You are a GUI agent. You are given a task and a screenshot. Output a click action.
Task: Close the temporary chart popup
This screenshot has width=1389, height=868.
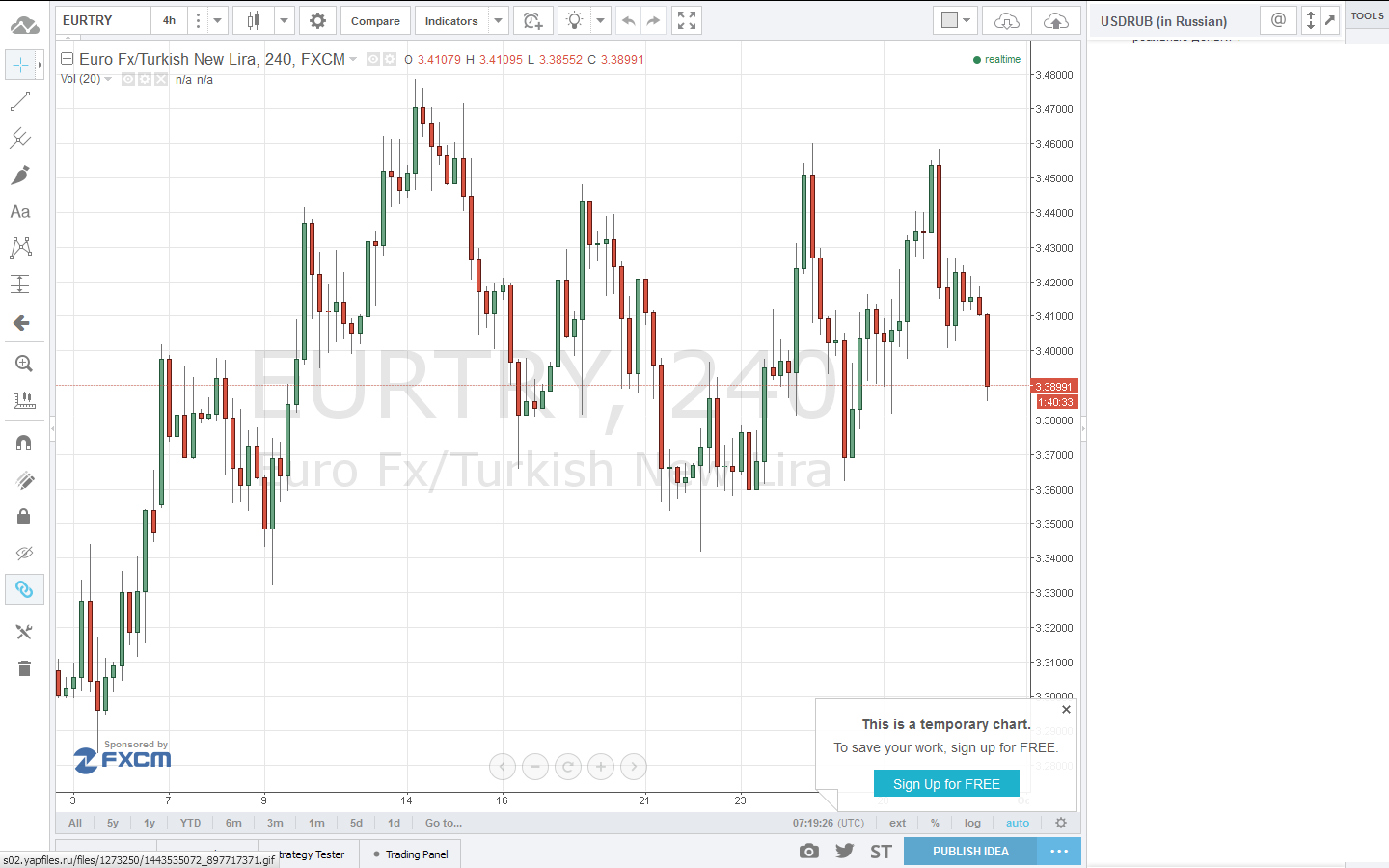coord(1066,709)
